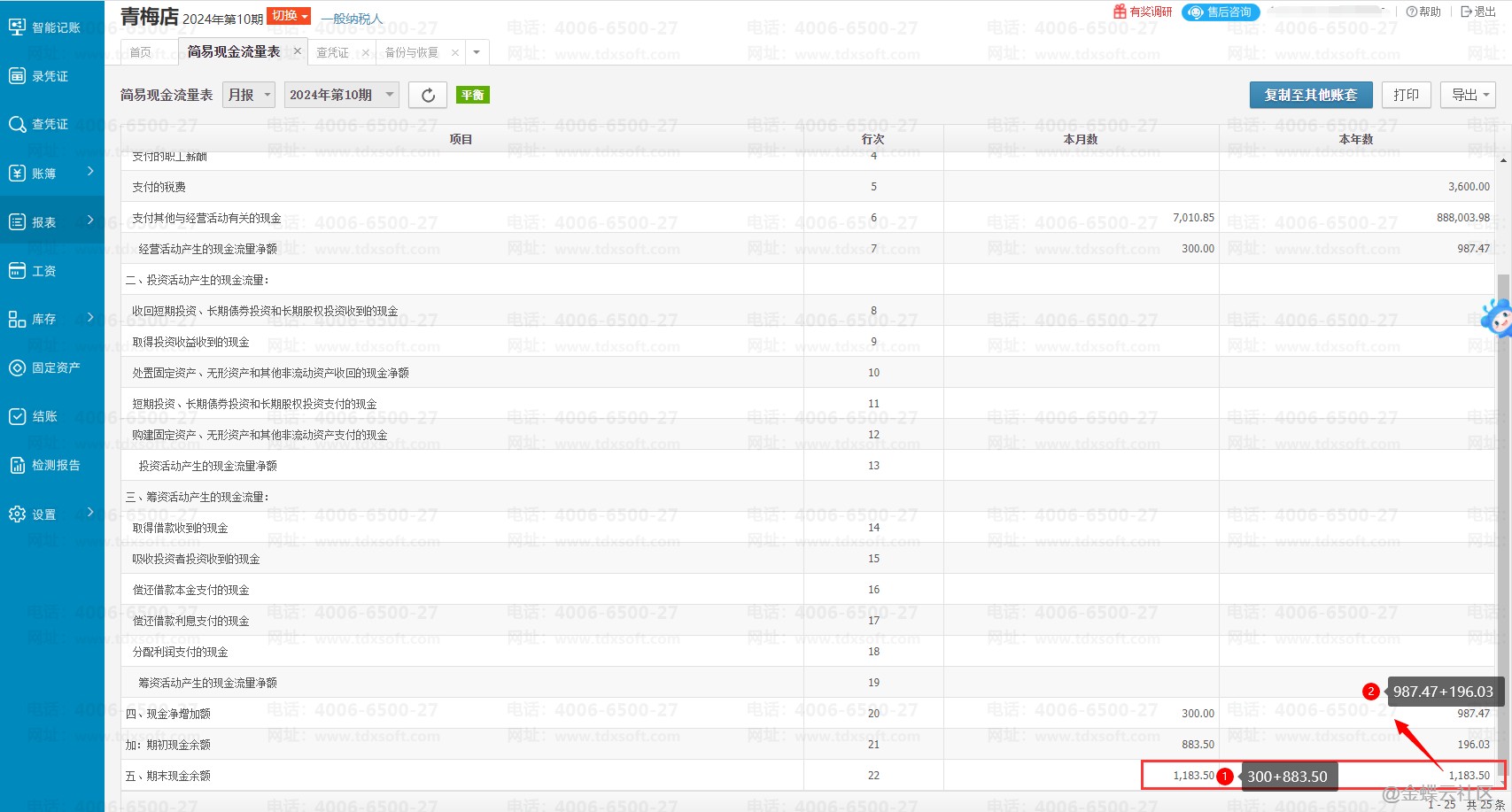
Task: Click the 本年数 column header
Action: [1356, 139]
